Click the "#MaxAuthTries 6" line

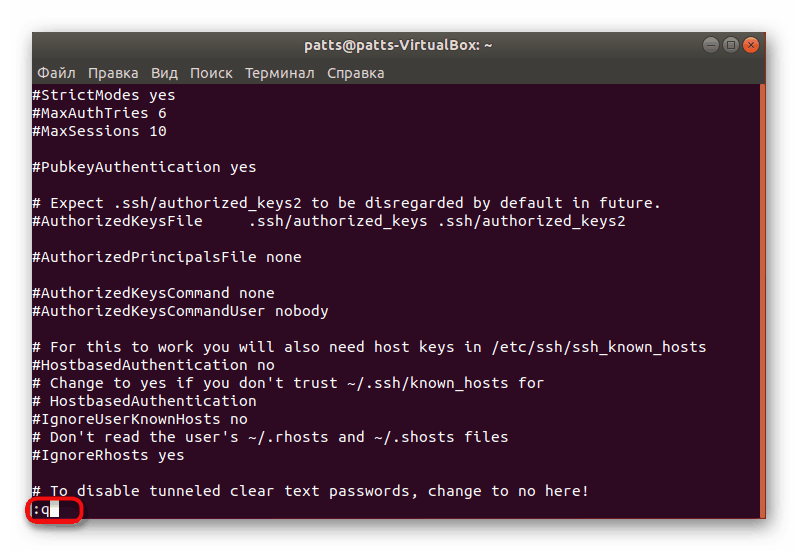99,113
